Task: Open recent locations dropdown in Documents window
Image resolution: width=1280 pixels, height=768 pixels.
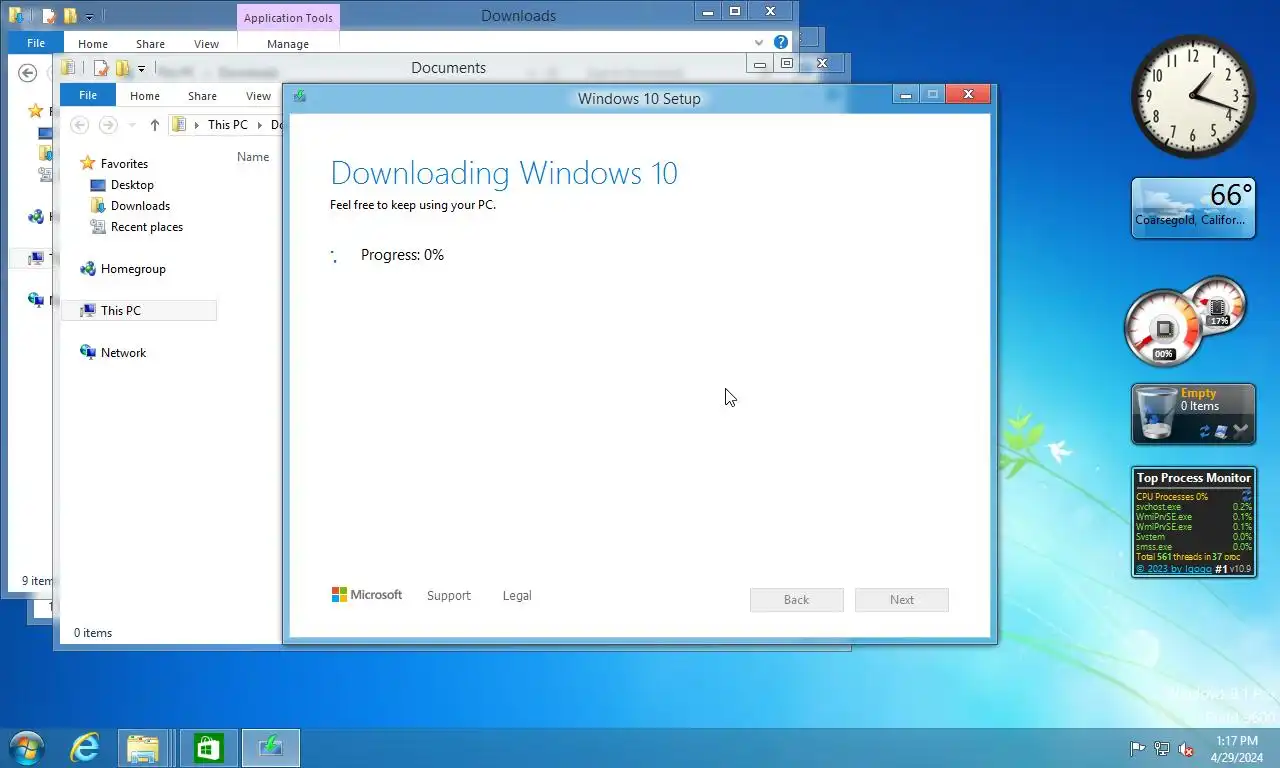Action: (132, 125)
